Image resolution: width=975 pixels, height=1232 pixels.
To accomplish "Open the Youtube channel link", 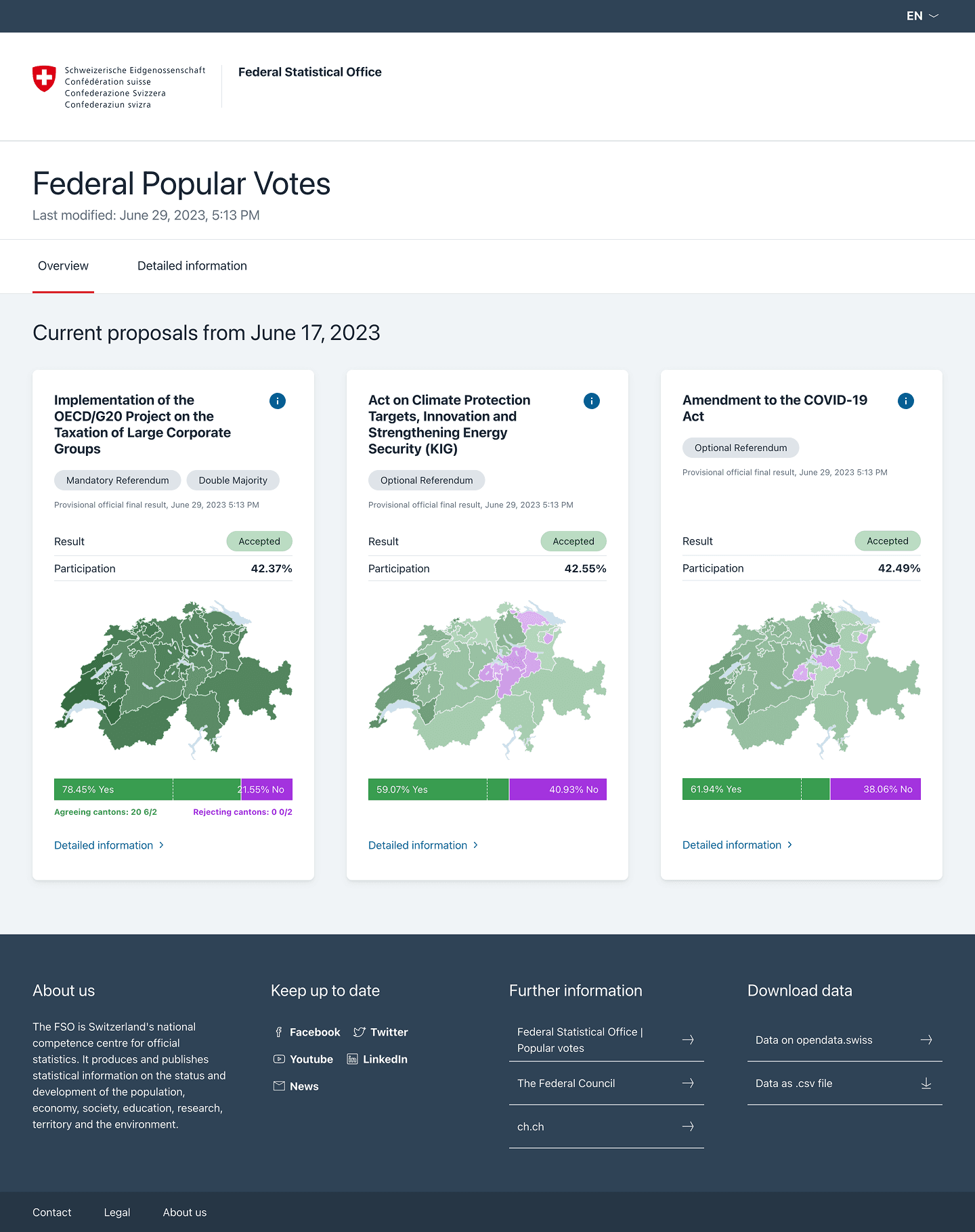I will click(x=303, y=1059).
